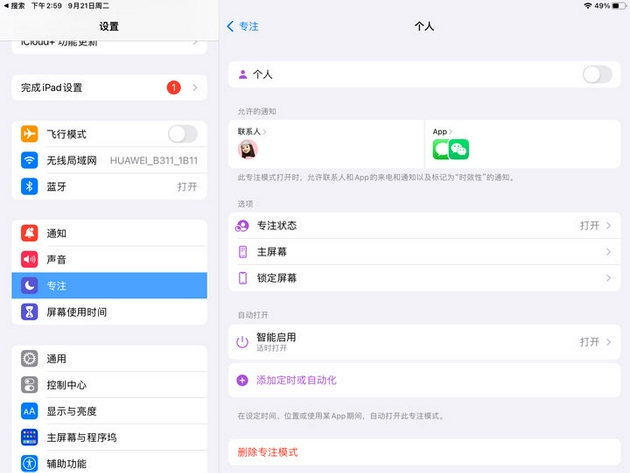Open the 声音 settings section
Viewport: 630px width, 473px height.
coord(109,259)
